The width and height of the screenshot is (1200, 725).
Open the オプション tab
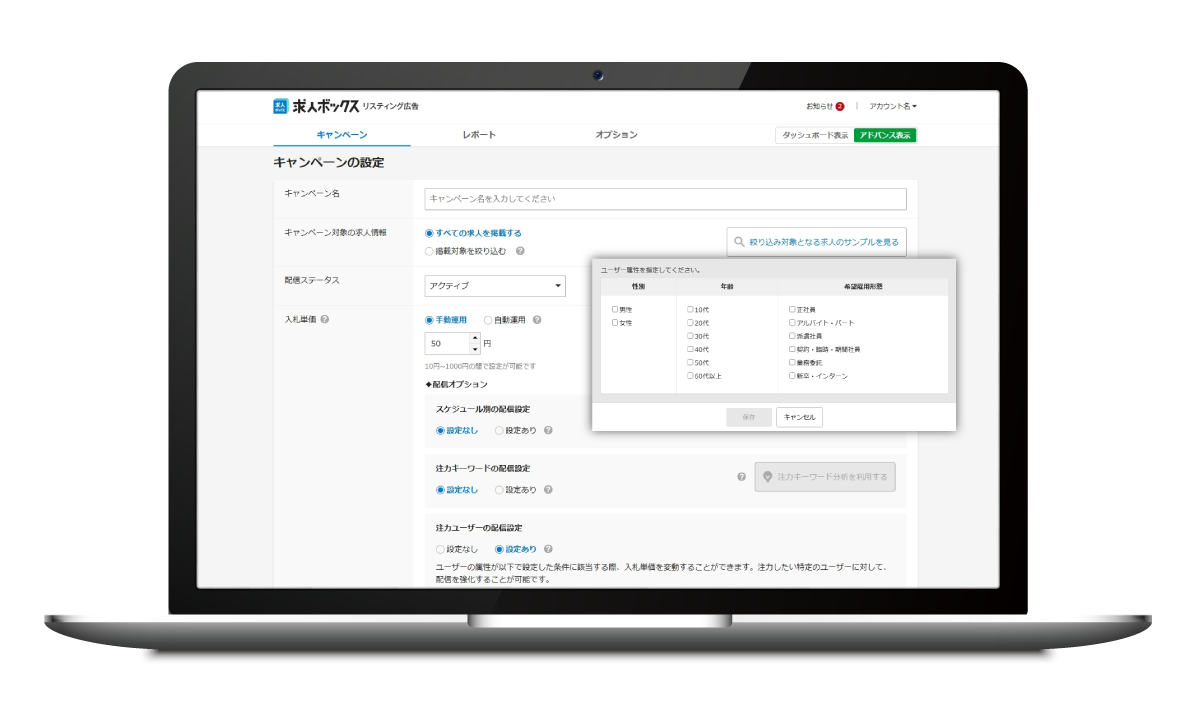pos(615,134)
